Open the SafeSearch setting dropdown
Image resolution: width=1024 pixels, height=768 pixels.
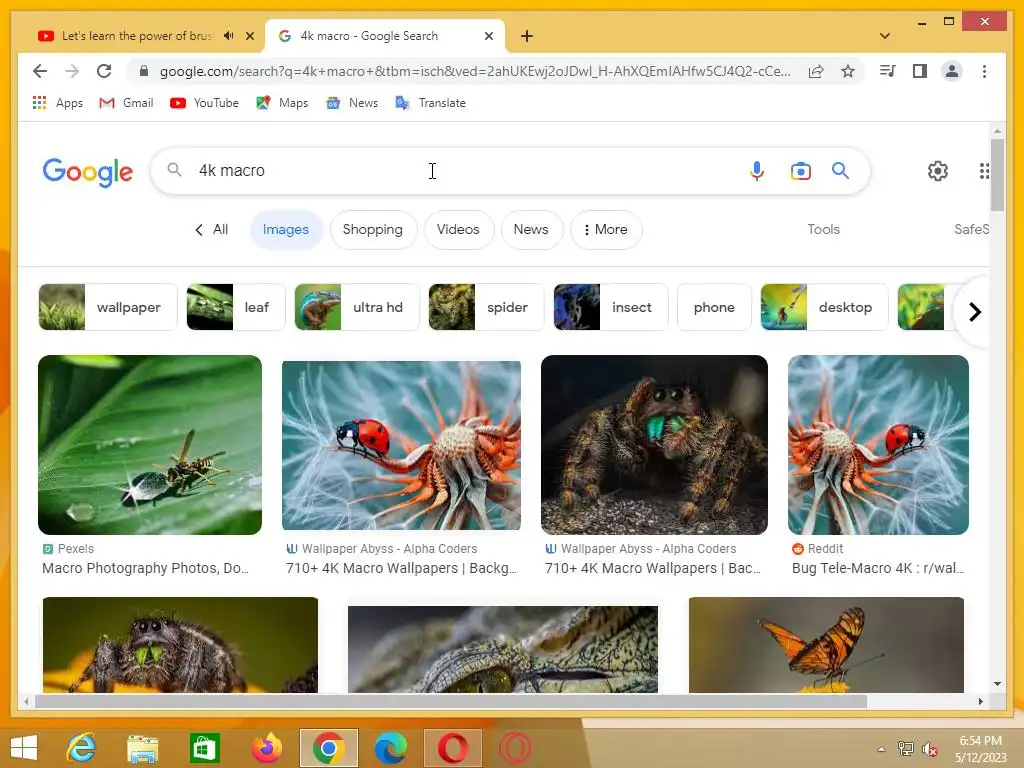(971, 229)
